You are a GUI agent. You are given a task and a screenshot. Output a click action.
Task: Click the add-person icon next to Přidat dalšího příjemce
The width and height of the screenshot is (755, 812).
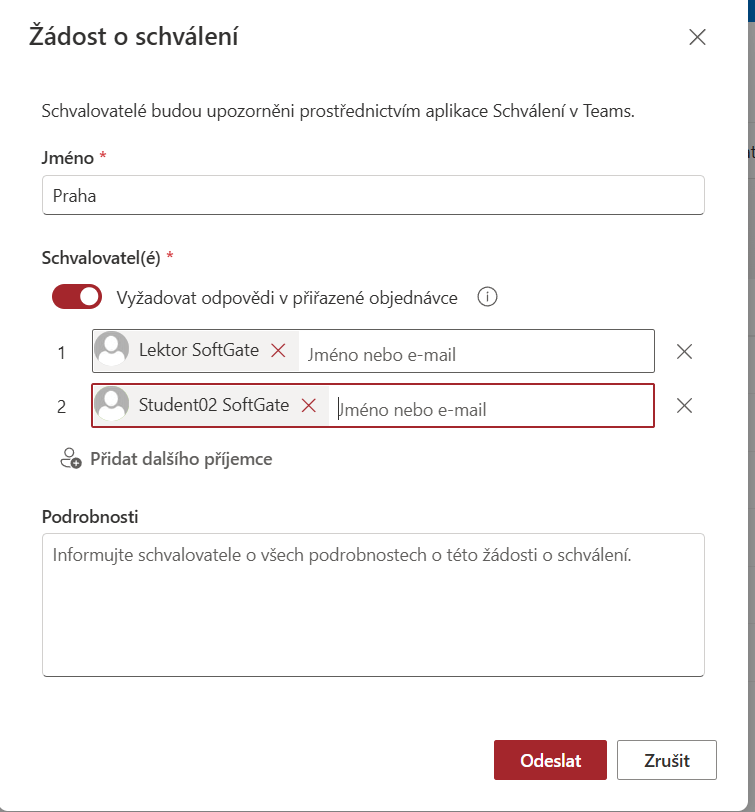(x=70, y=459)
